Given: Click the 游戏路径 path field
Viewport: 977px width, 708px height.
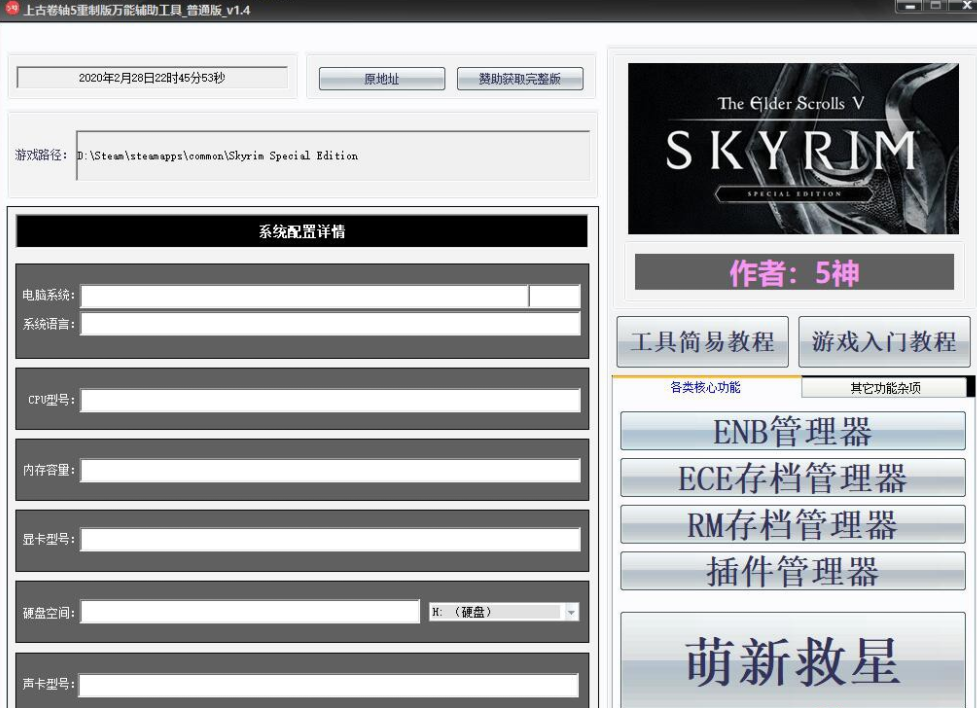Looking at the screenshot, I should click(x=333, y=156).
